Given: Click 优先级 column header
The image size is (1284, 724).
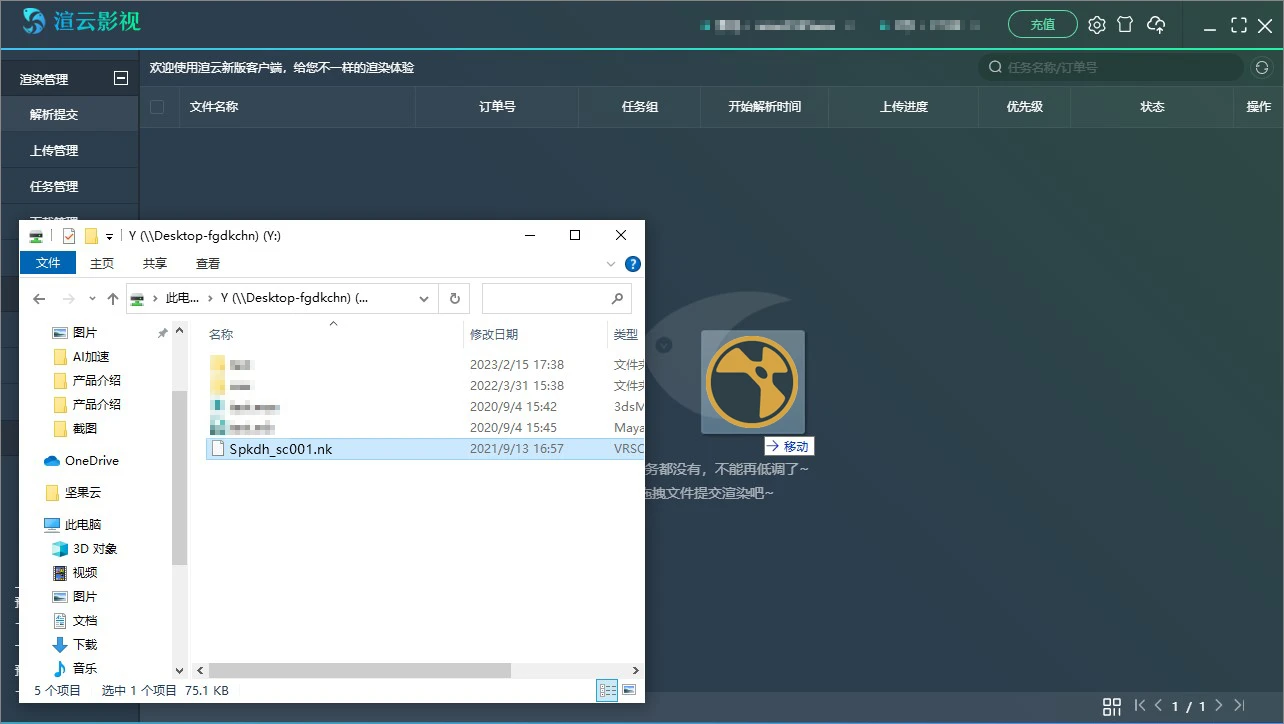Looking at the screenshot, I should [1024, 107].
